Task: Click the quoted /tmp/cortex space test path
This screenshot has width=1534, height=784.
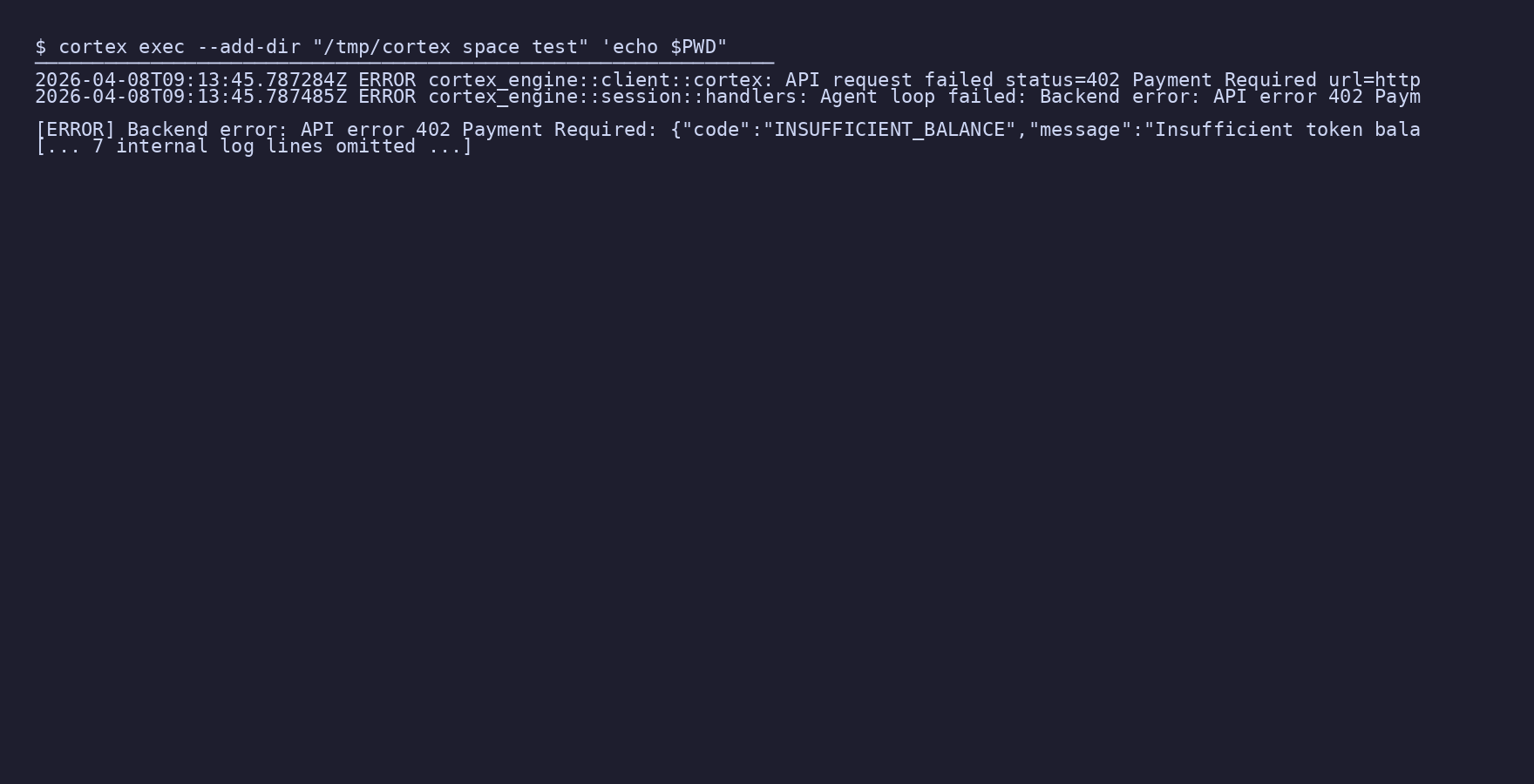Action: coord(451,47)
